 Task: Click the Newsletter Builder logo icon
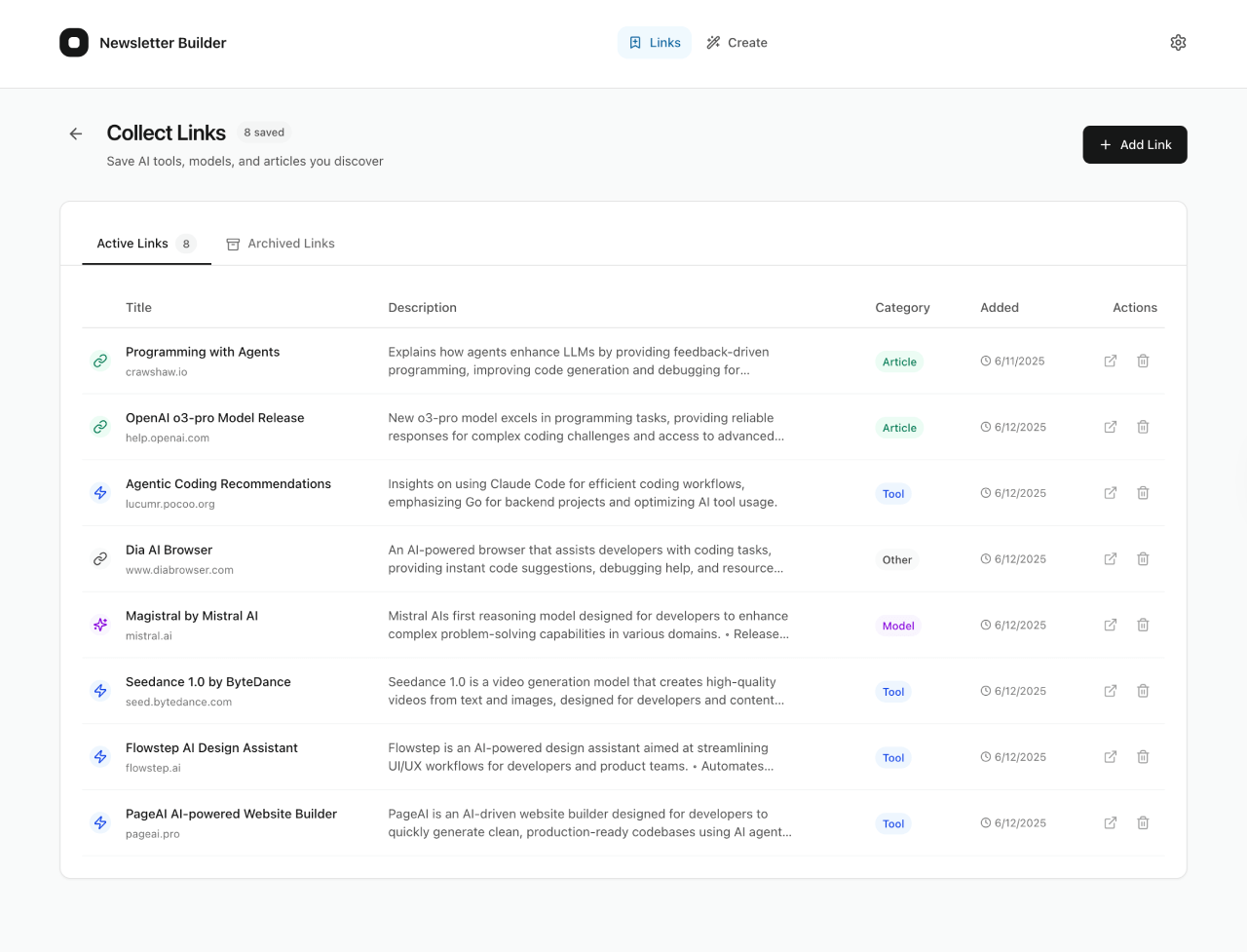coord(74,43)
